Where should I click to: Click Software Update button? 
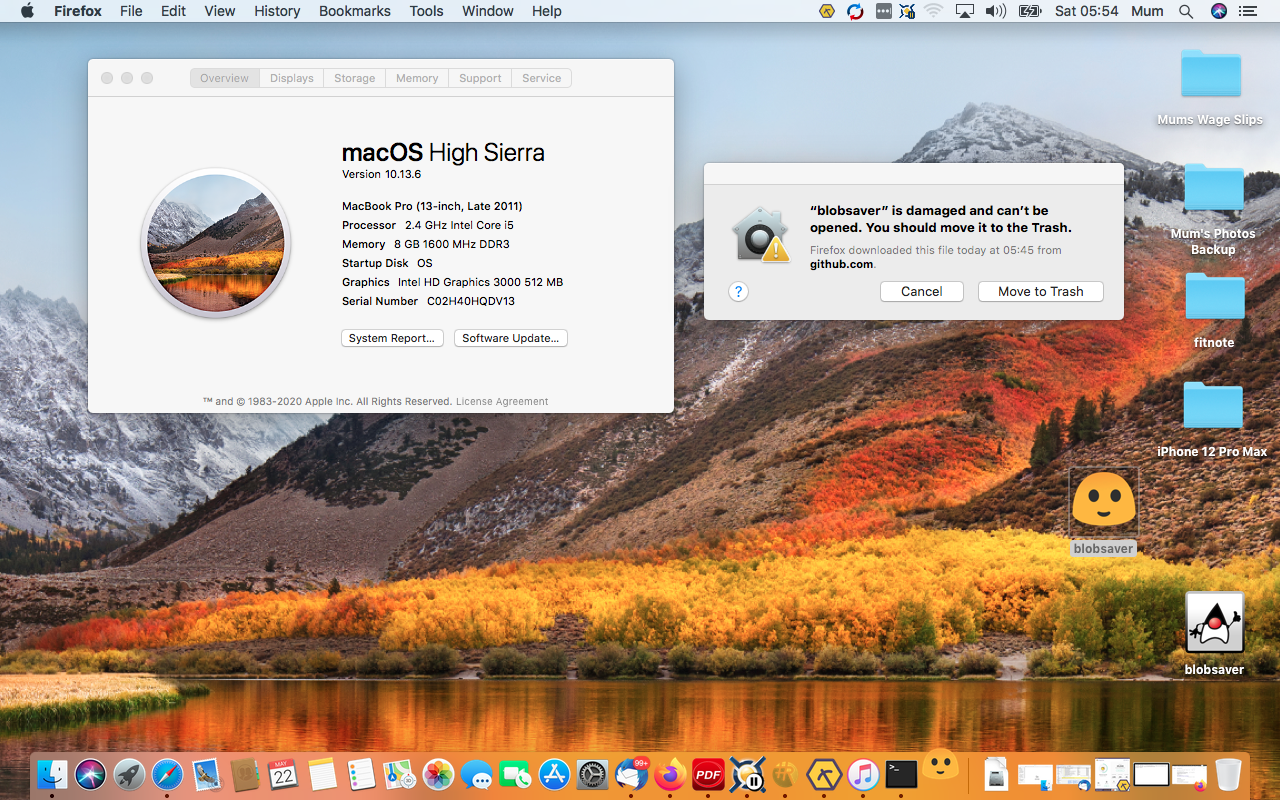511,338
